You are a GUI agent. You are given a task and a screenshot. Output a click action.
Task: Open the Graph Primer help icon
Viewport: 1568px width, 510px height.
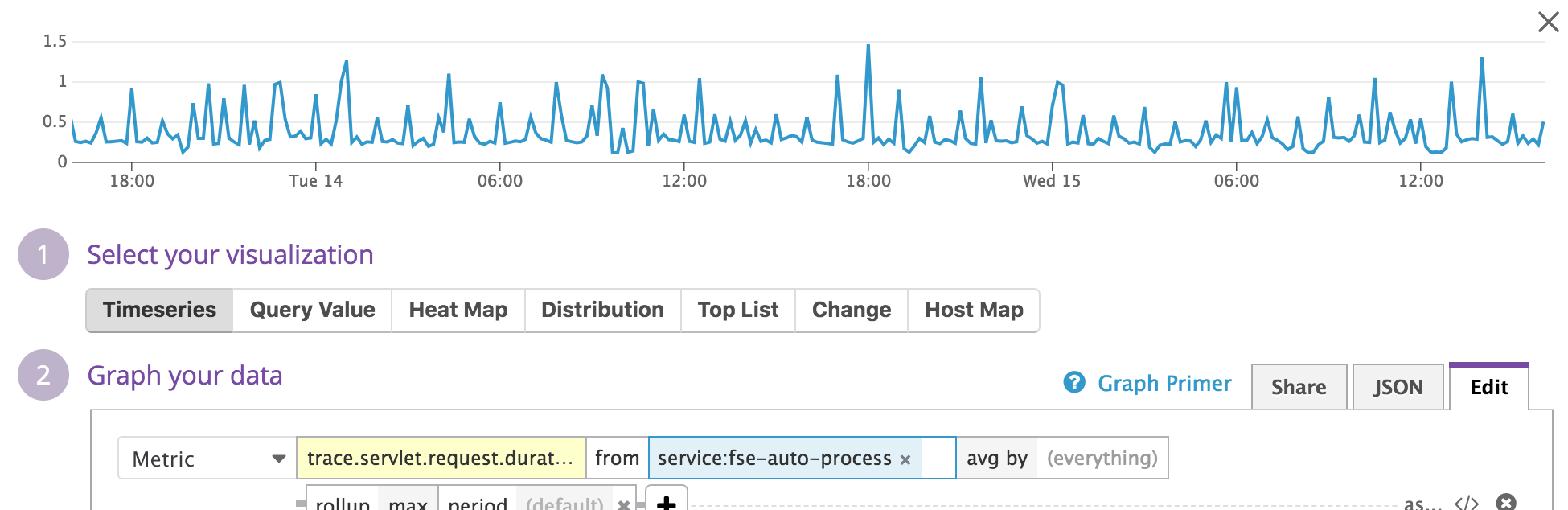tap(1074, 382)
